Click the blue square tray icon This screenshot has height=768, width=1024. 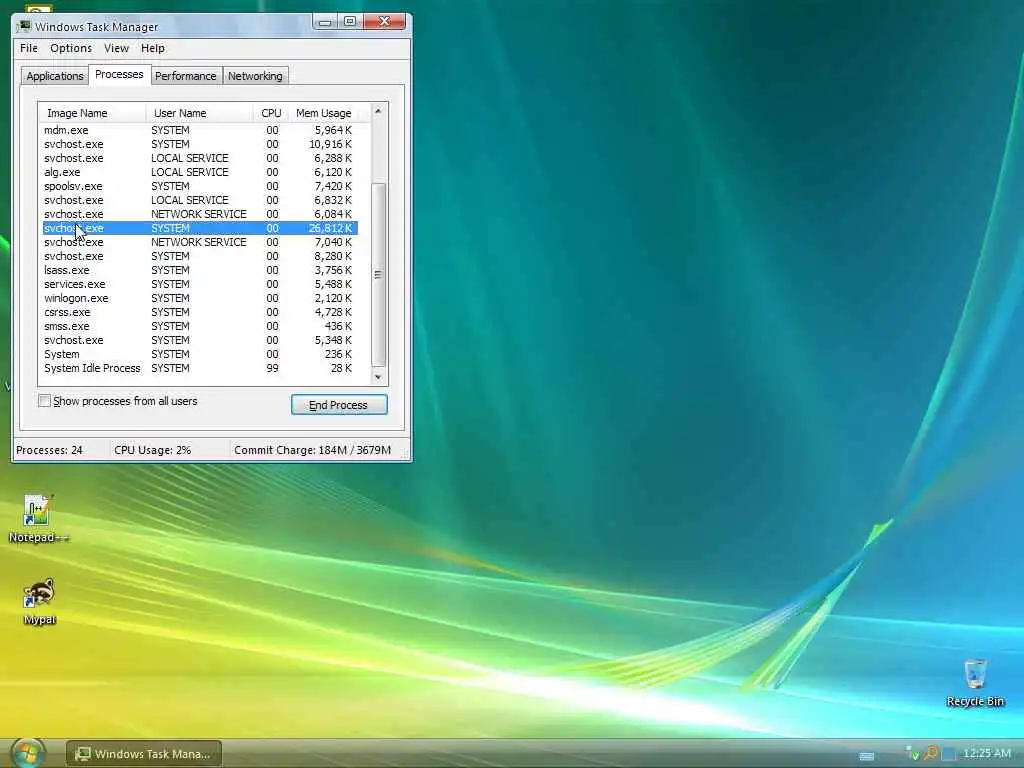(x=948, y=754)
